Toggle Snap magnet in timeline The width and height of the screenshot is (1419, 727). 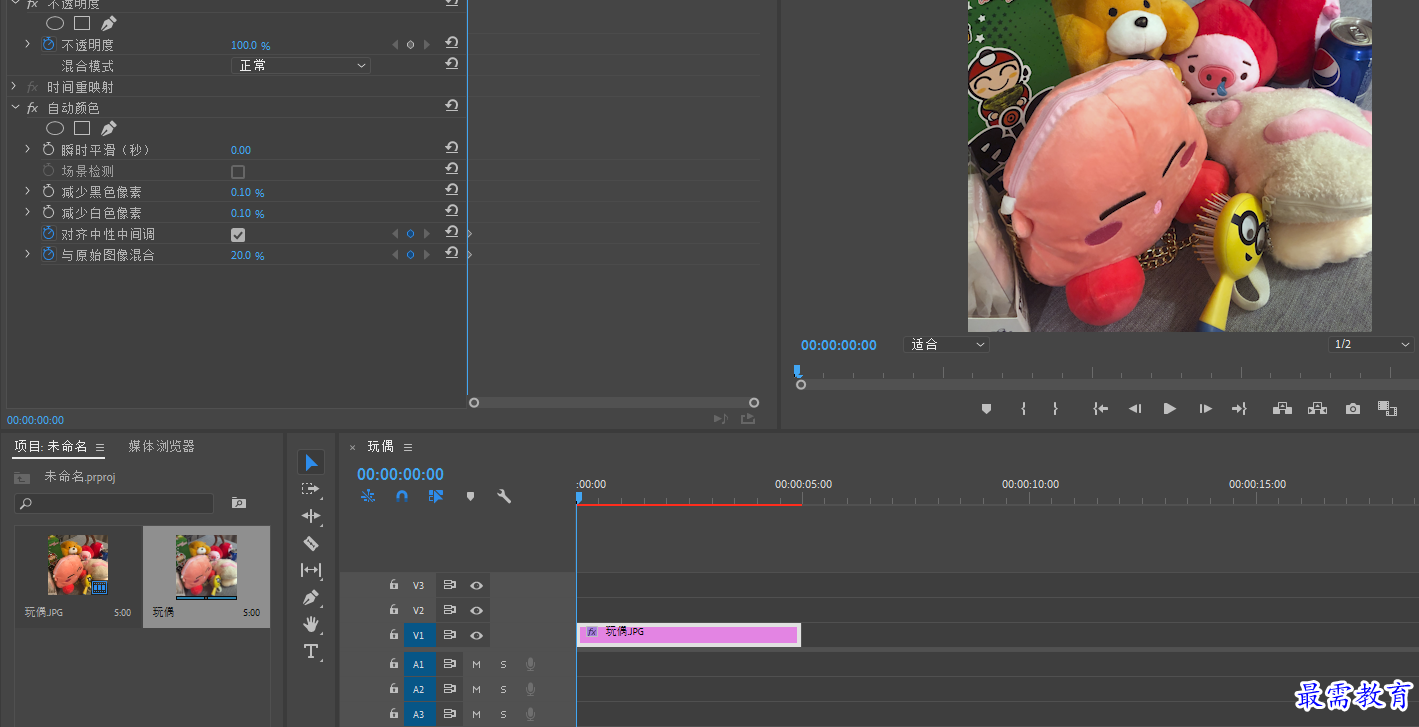click(402, 495)
